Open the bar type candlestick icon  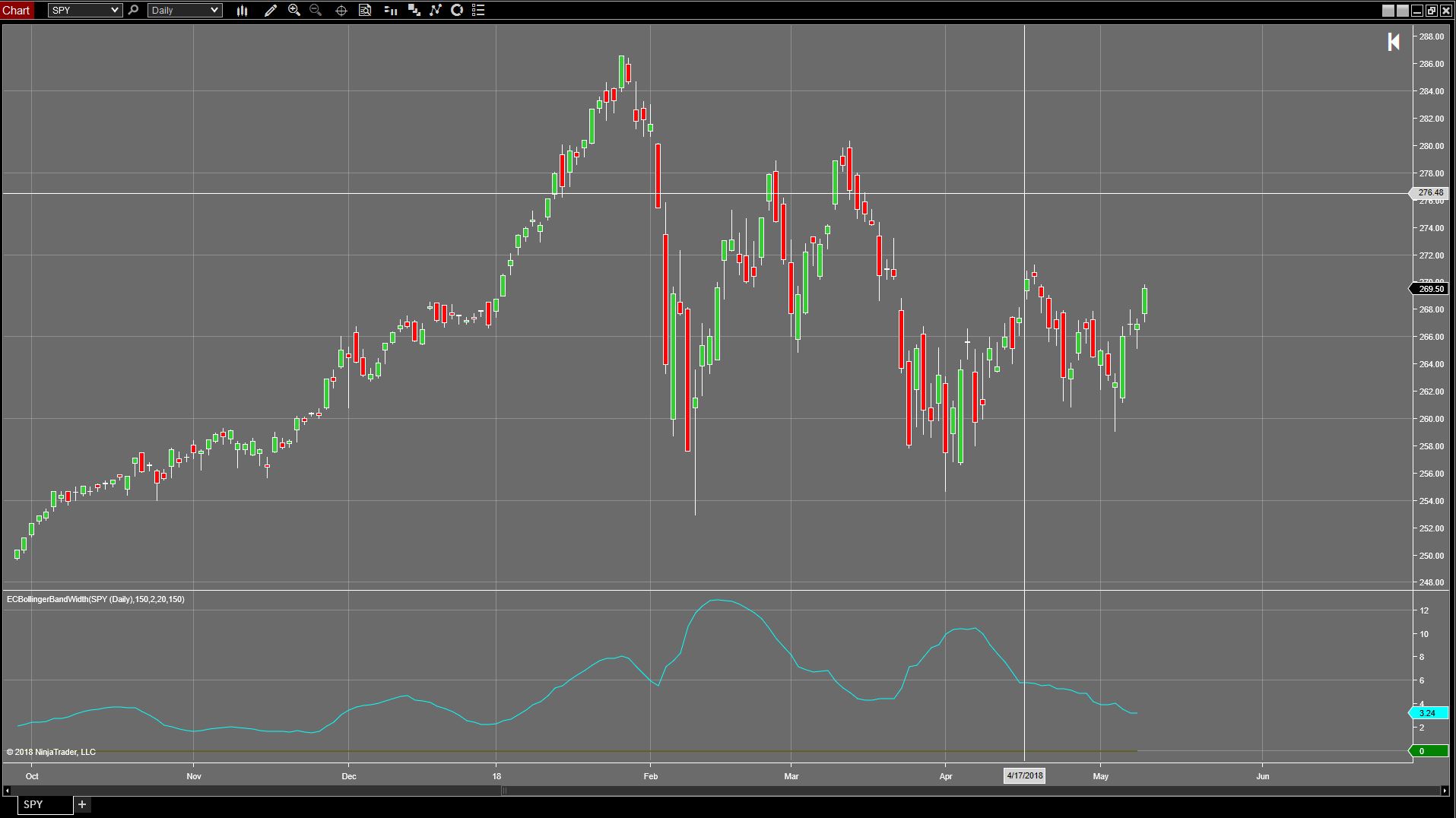click(242, 11)
